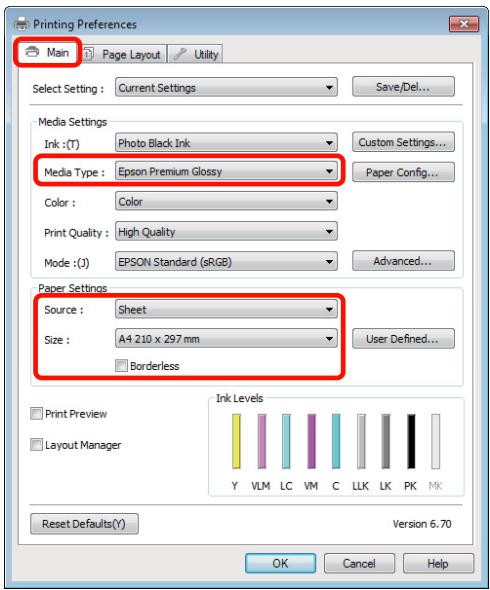The image size is (490, 590).
Task: Click the User Defined... paper size button
Action: pos(403,339)
